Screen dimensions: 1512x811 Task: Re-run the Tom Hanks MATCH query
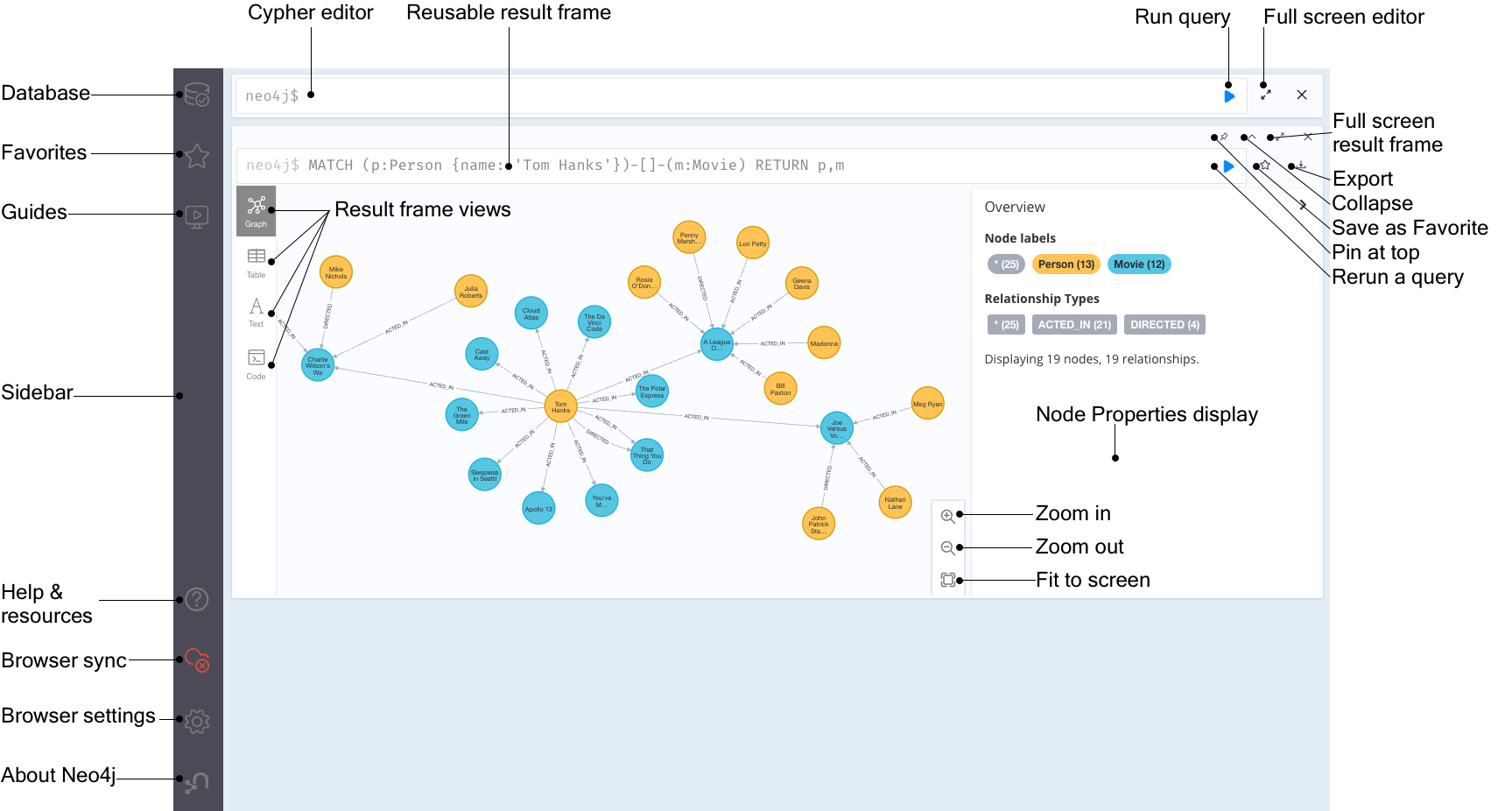1229,166
